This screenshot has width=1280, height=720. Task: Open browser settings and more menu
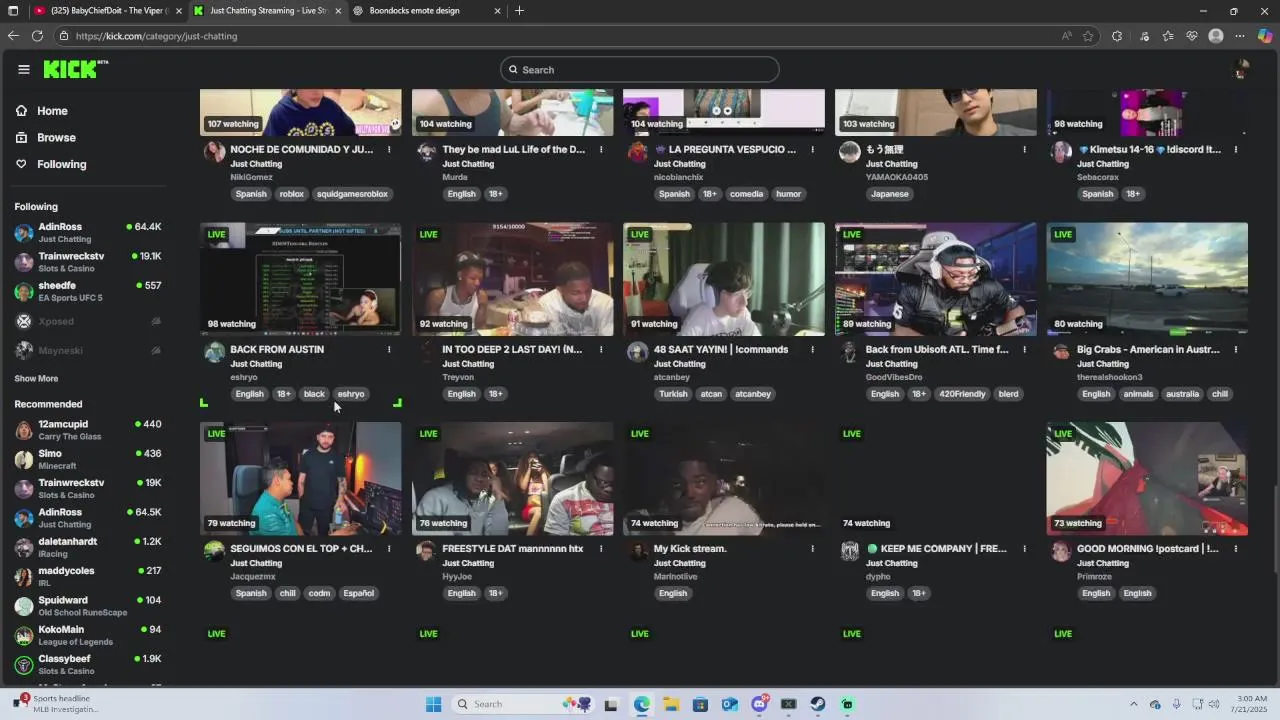pyautogui.click(x=1240, y=36)
